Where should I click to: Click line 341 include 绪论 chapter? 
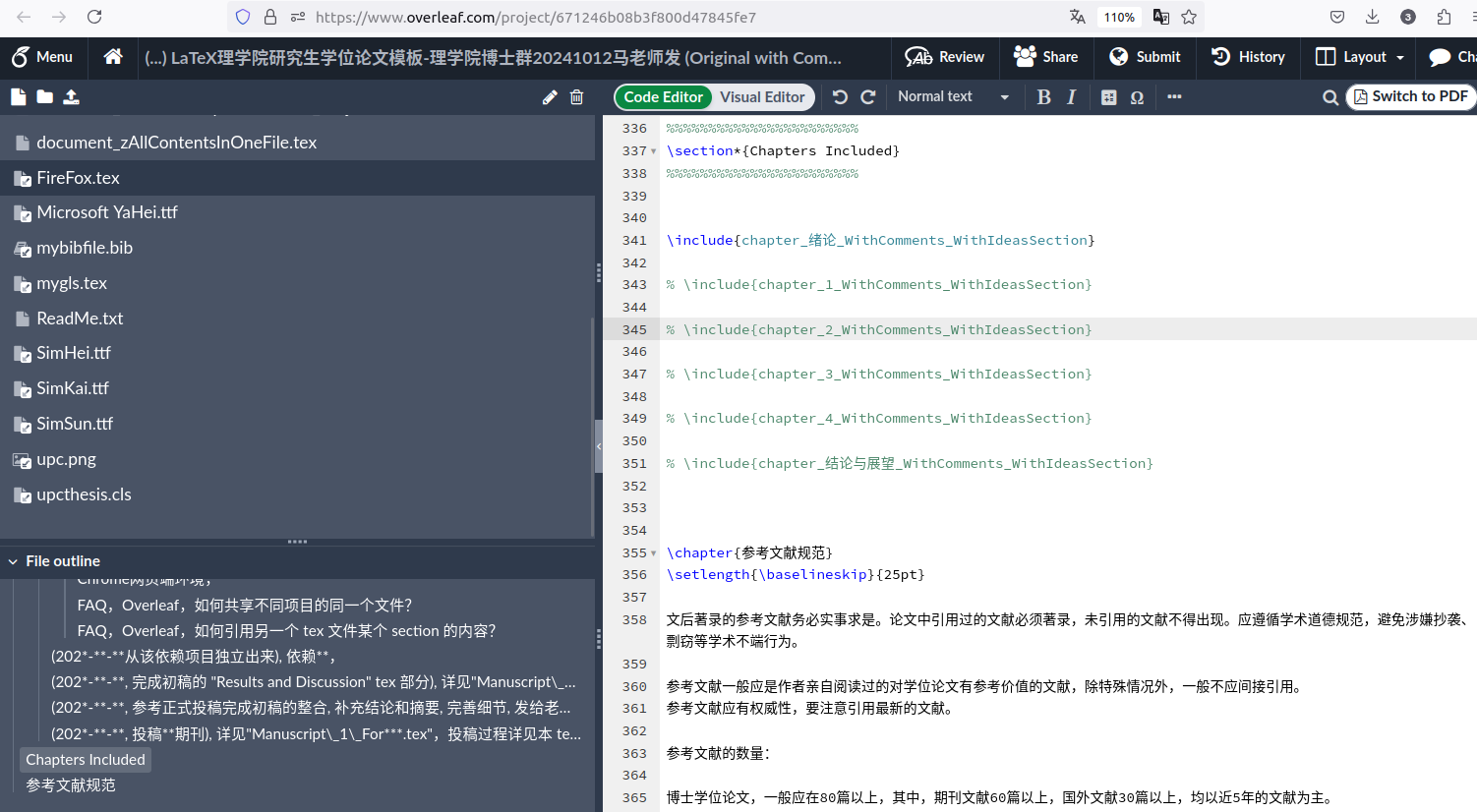click(880, 240)
